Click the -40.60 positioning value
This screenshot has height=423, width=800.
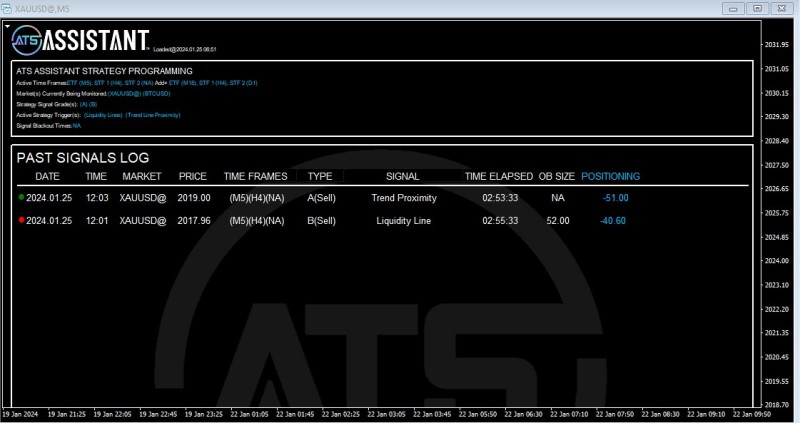pyautogui.click(x=613, y=221)
